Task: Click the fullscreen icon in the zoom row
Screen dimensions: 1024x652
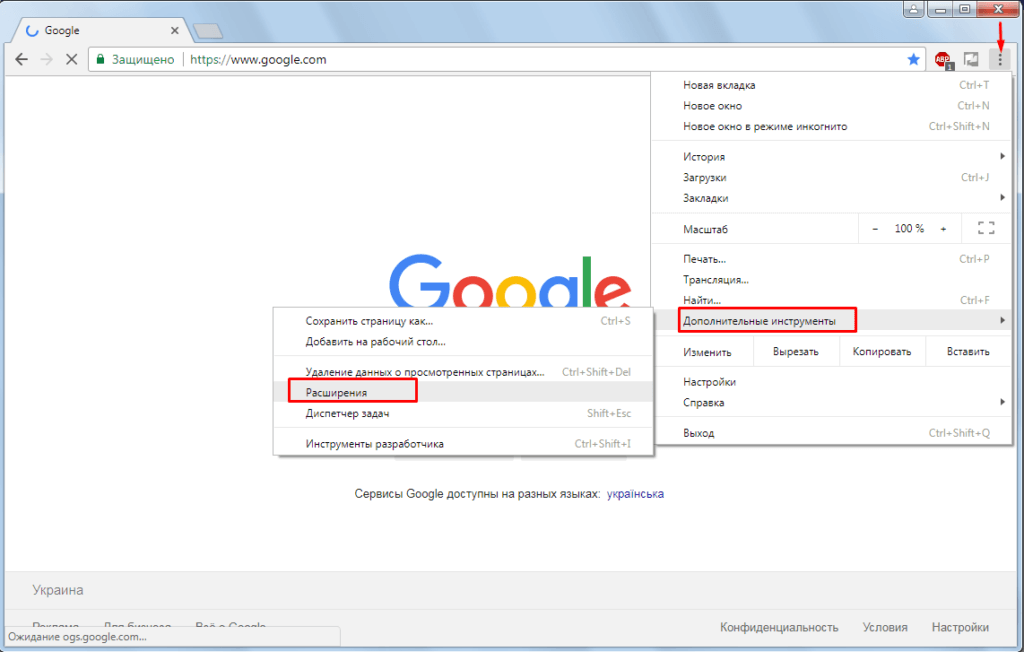Action: pos(985,229)
